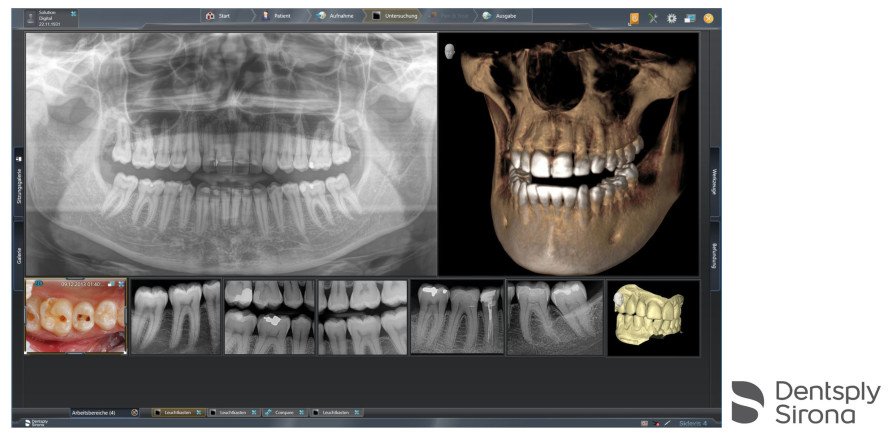Viewport: 888px width, 438px height.
Task: Click the orange close button at top right
Action: coord(708,18)
